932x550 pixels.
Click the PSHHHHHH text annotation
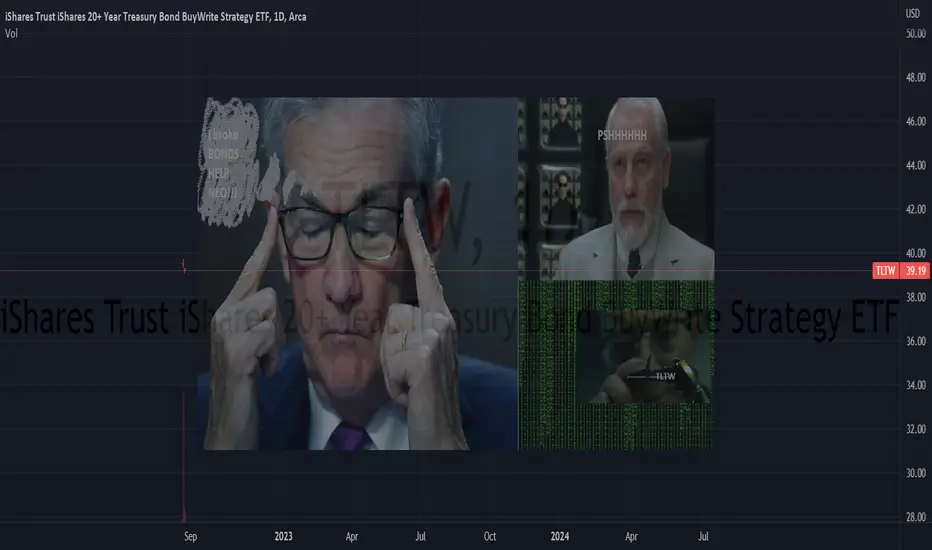point(622,136)
